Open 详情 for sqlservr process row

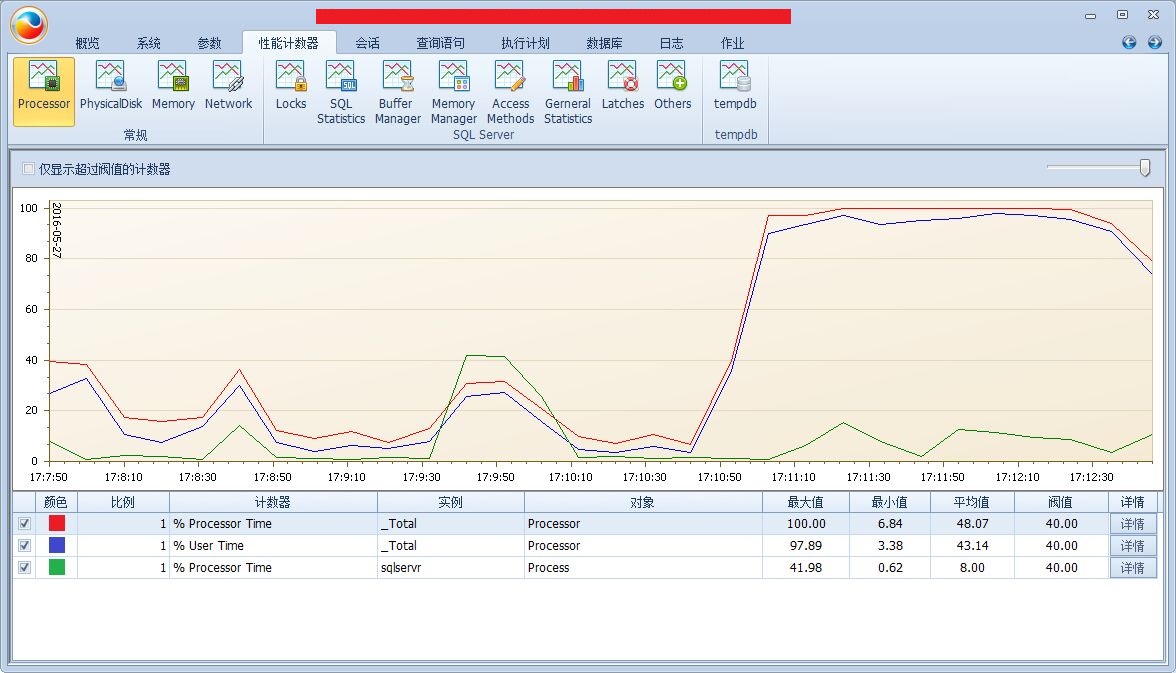coord(1132,568)
